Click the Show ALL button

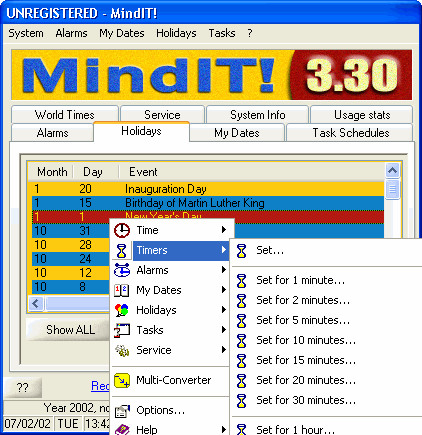(x=68, y=329)
